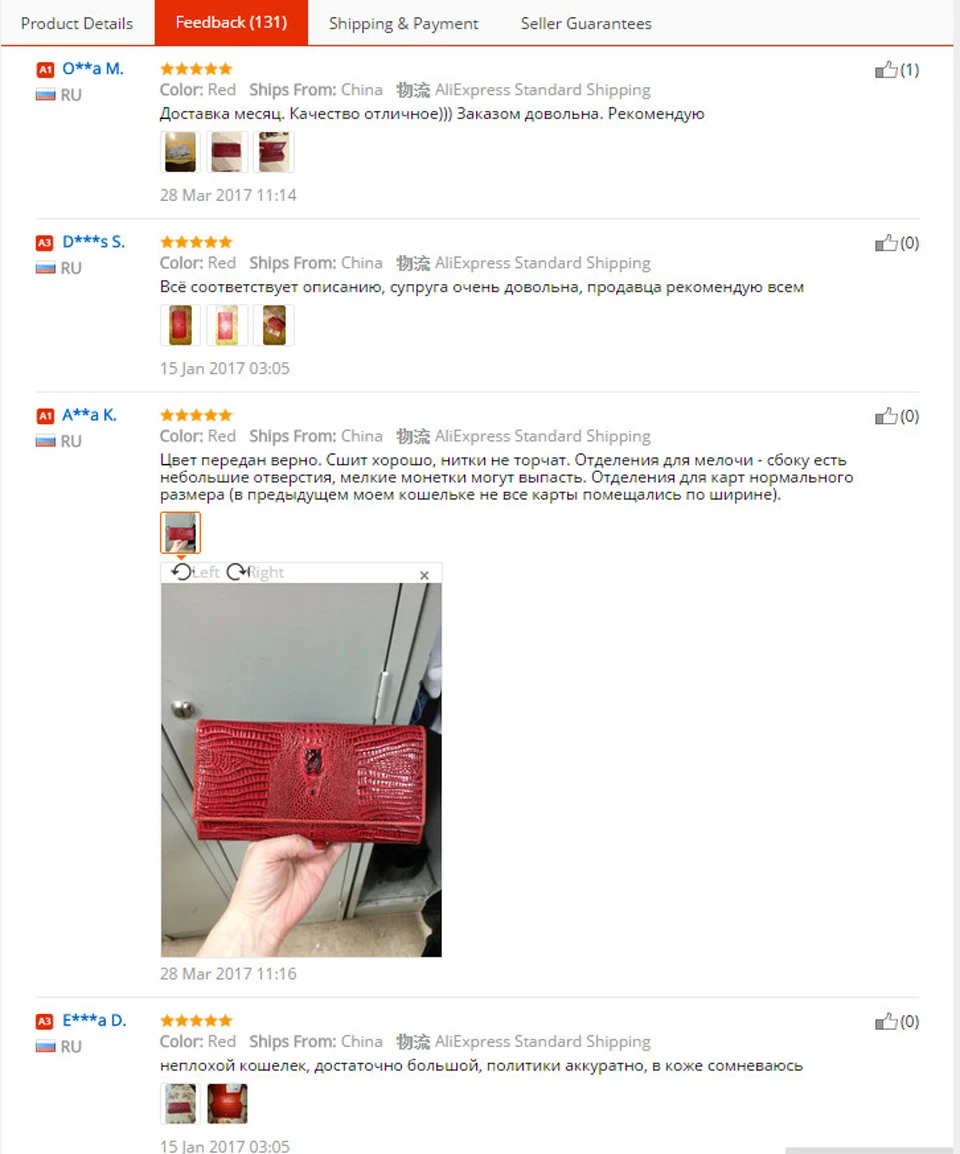This screenshot has height=1154, width=960.
Task: Click the A1 level badge beside O**a M.
Action: pos(45,70)
